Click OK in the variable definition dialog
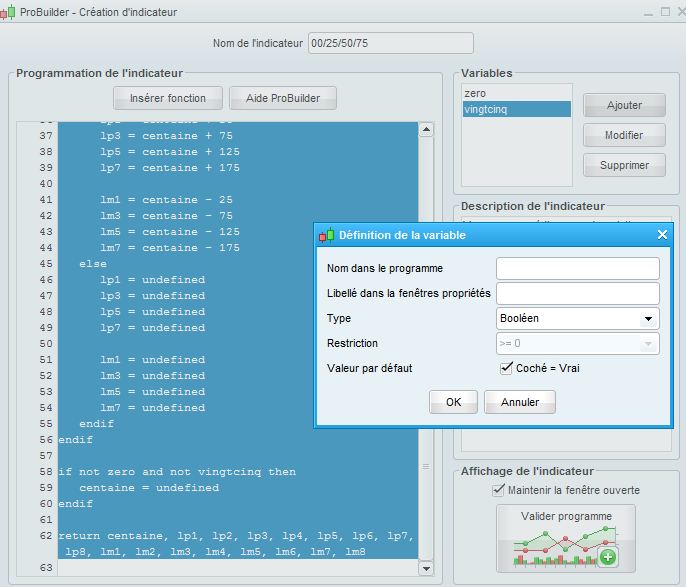Screen dimensions: 686x587 [x=453, y=402]
